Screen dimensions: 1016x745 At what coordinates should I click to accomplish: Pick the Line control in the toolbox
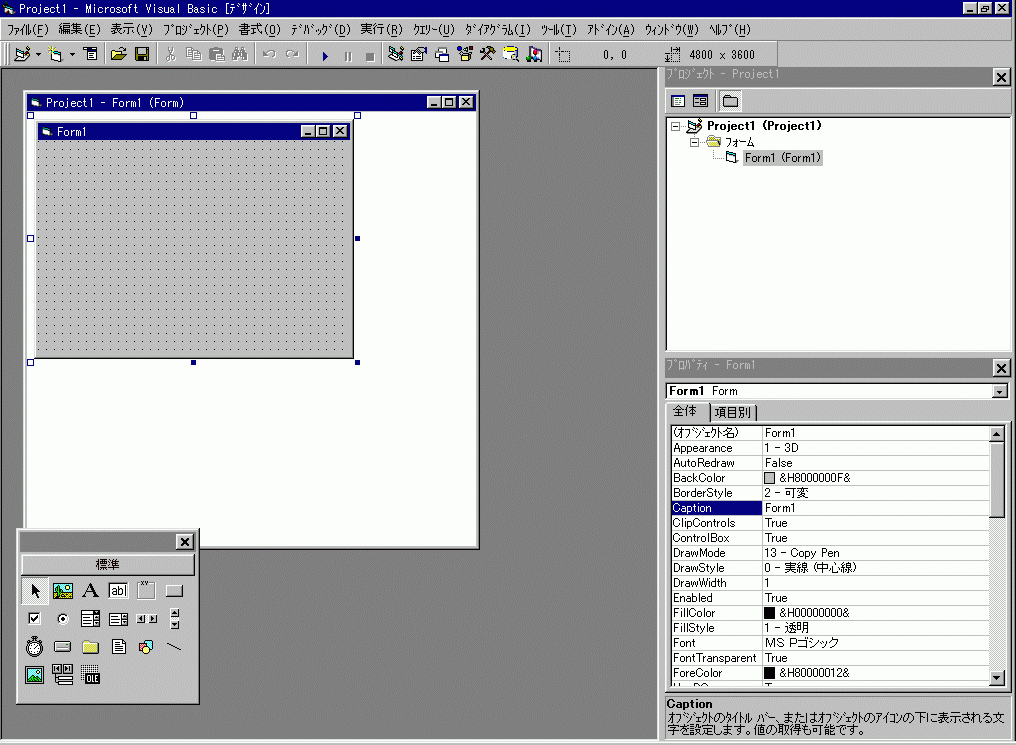pos(174,647)
